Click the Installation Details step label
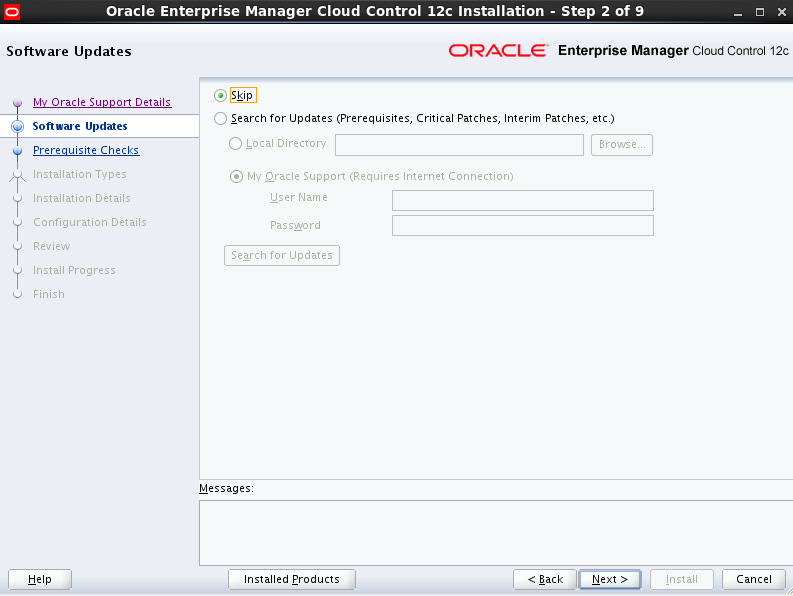Image resolution: width=793 pixels, height=596 pixels. (81, 198)
